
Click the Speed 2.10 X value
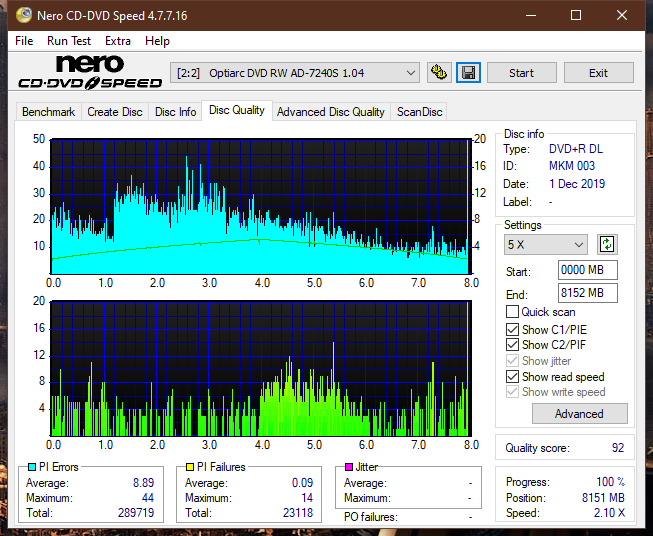point(609,512)
